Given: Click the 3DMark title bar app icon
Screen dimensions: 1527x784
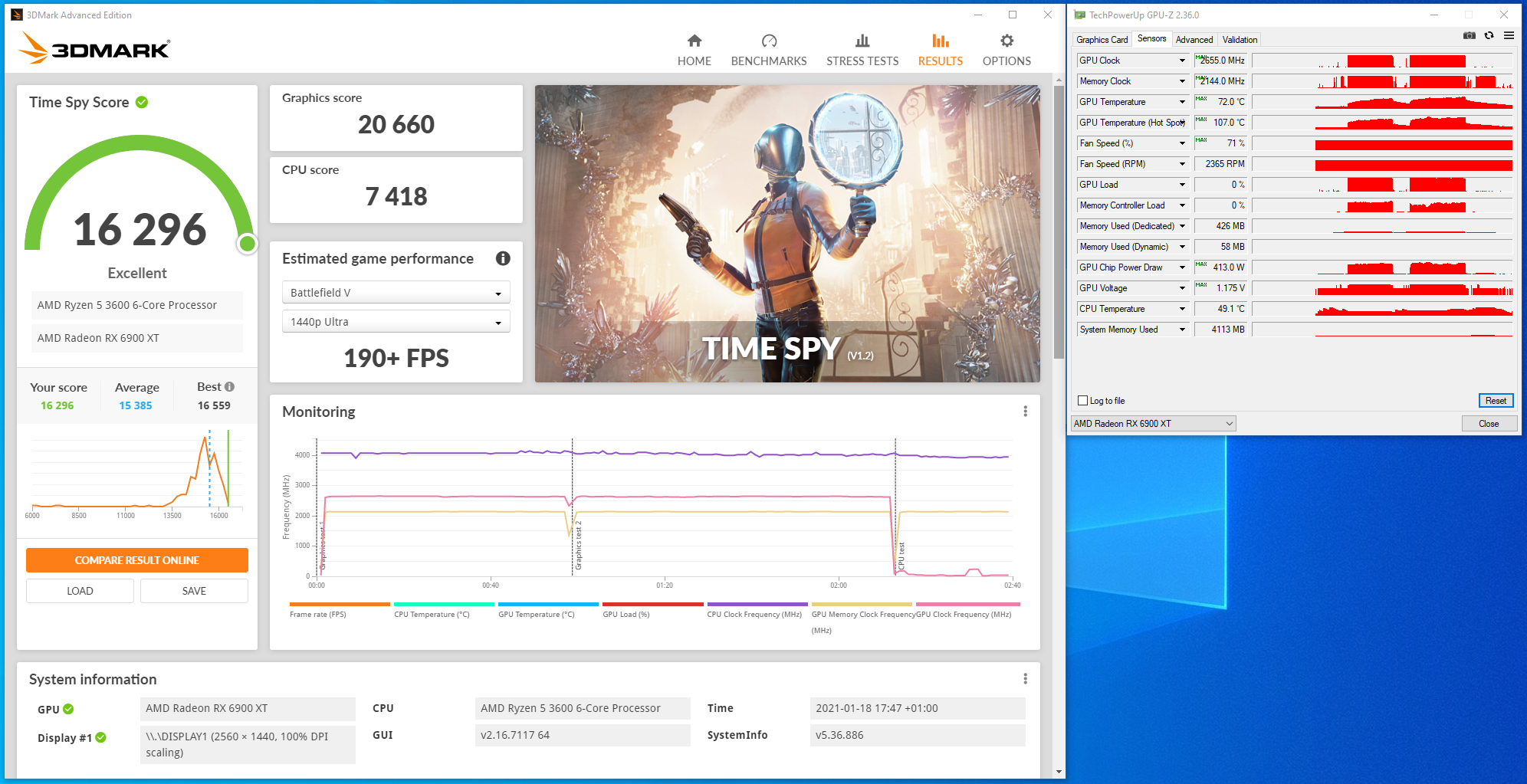Looking at the screenshot, I should coord(17,15).
